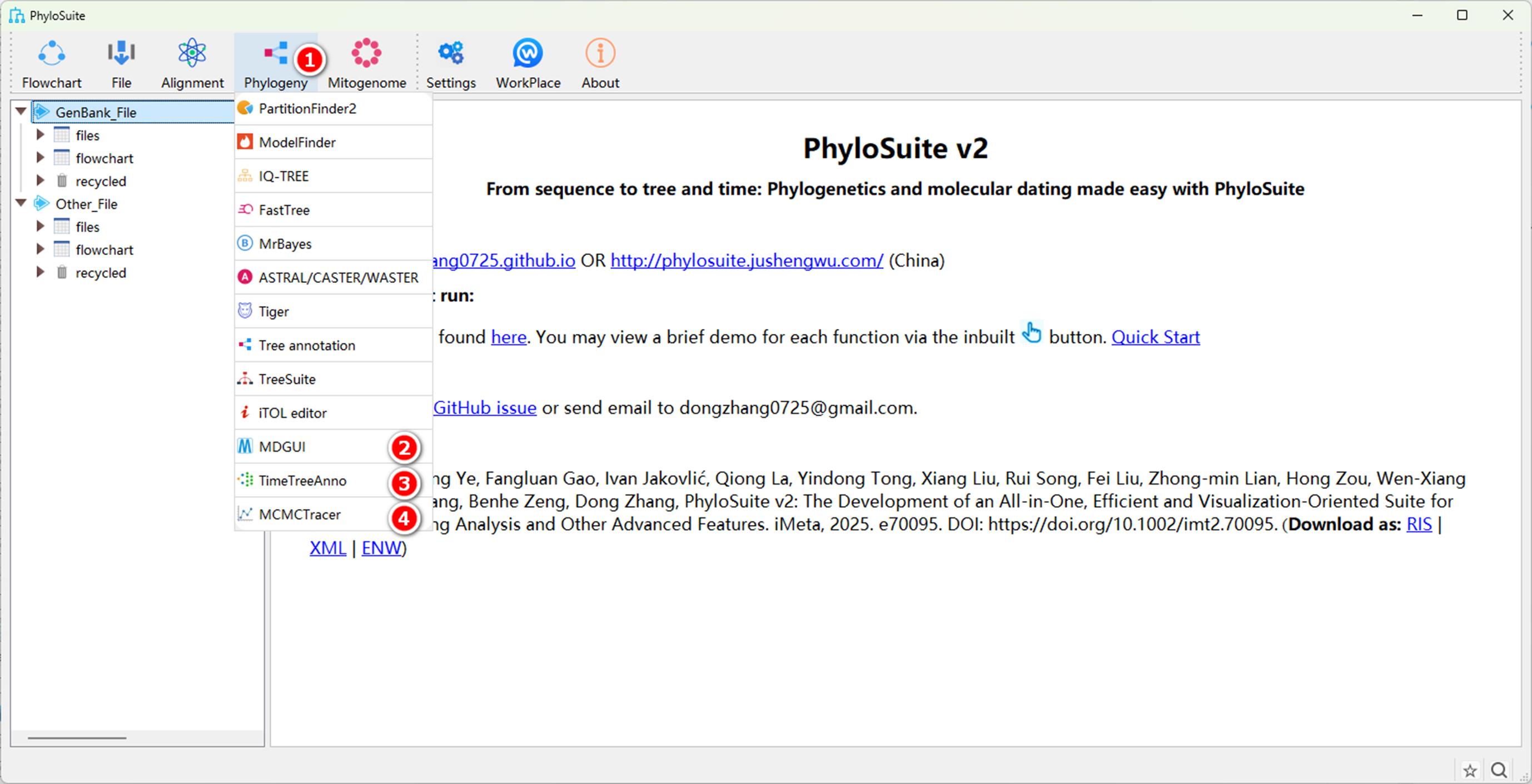Click the search magnifier in status bar
Screen dimensions: 1532x784
tap(1499, 771)
